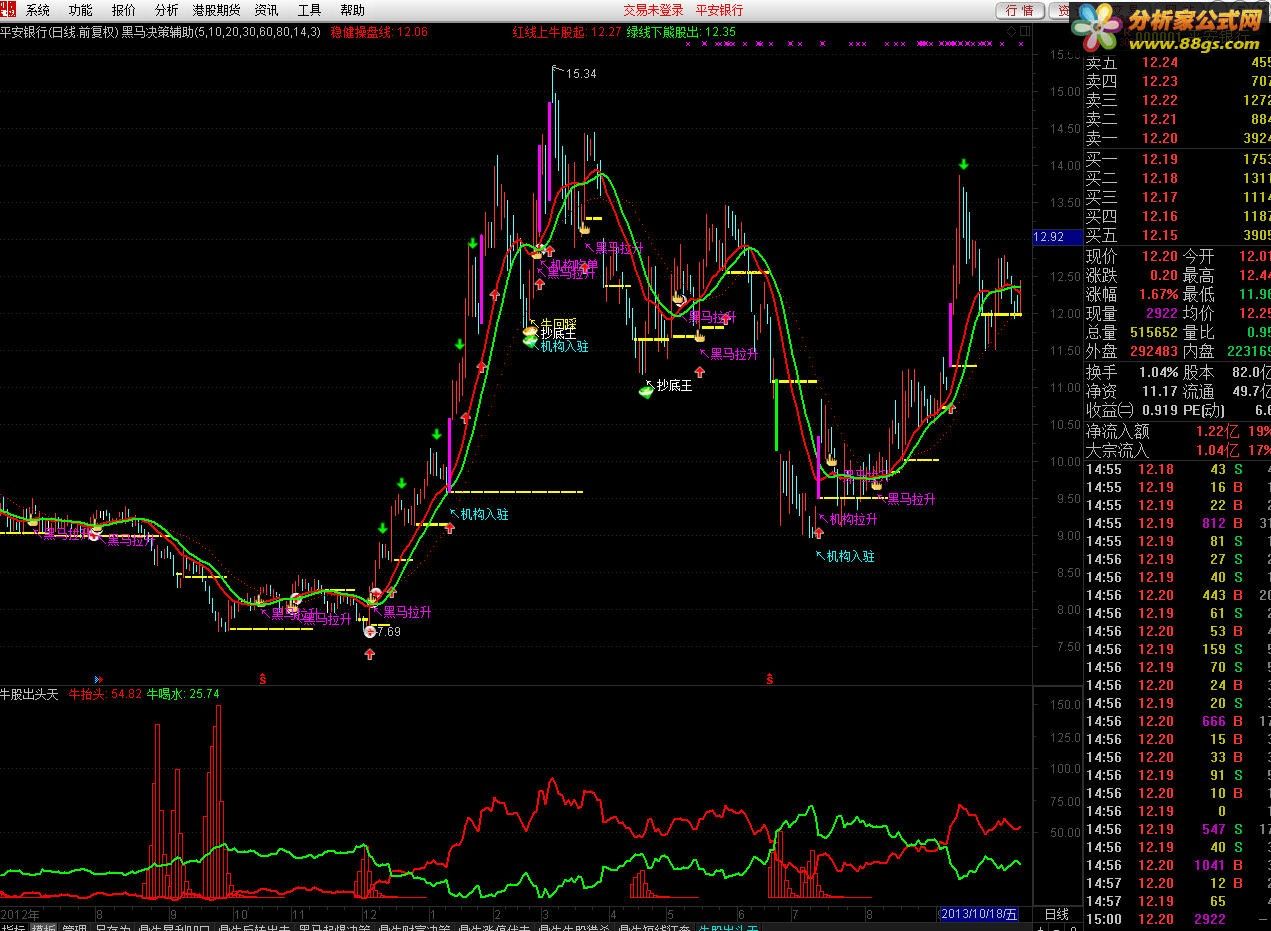1271x931 pixels.
Task: Click the 净流入额 1.22亿 row
Action: click(x=1178, y=431)
